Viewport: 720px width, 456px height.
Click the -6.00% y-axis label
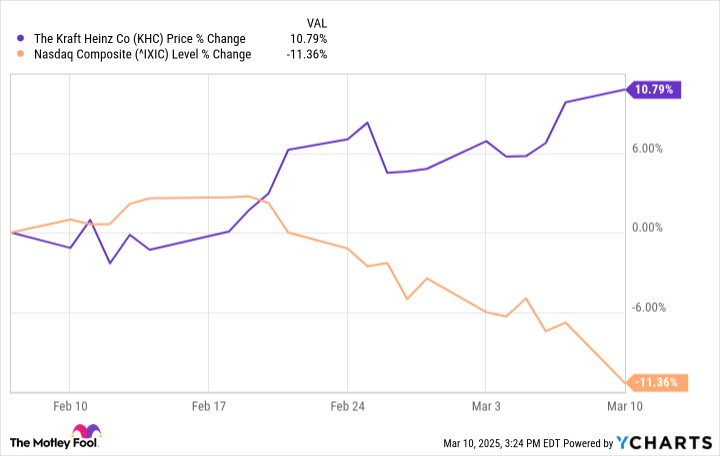(645, 308)
